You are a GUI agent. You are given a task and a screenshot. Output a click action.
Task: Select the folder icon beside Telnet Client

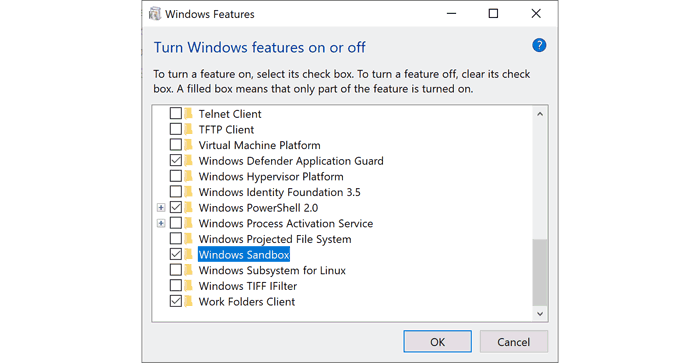pos(188,113)
